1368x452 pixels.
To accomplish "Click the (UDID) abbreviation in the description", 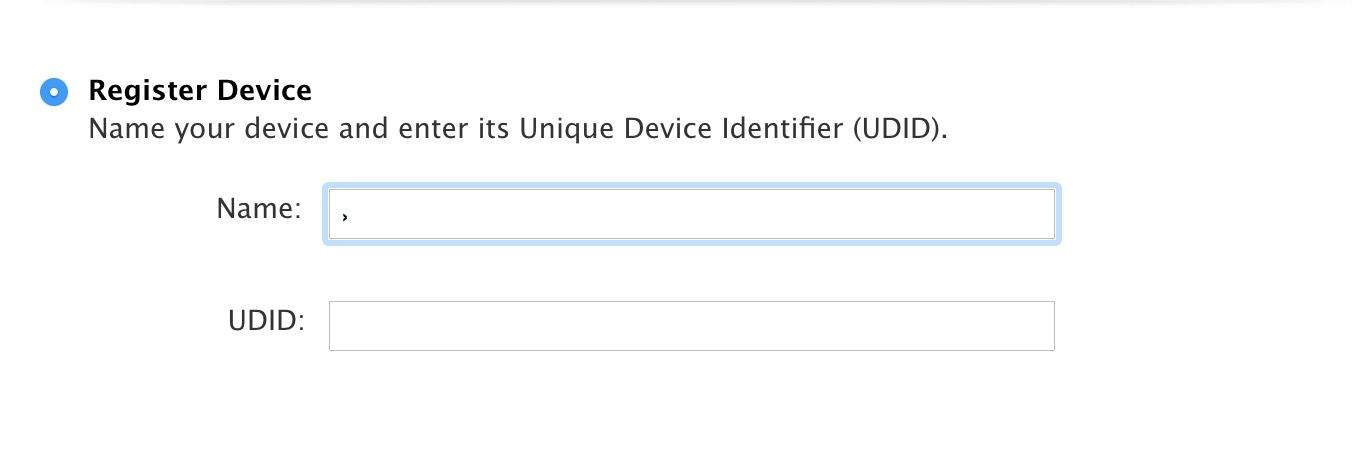I will (899, 130).
